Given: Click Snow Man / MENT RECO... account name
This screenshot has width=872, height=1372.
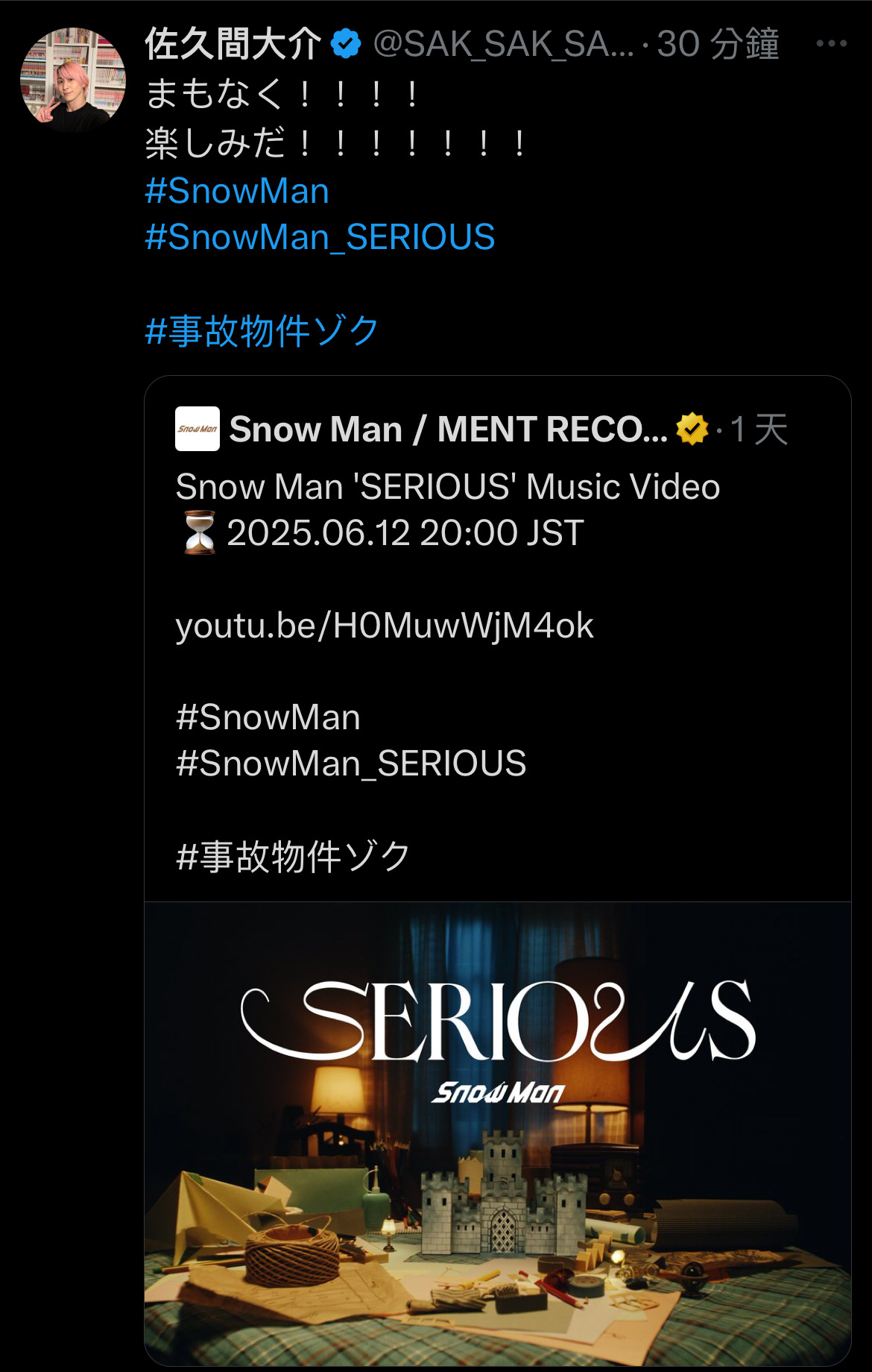Looking at the screenshot, I should [x=449, y=429].
